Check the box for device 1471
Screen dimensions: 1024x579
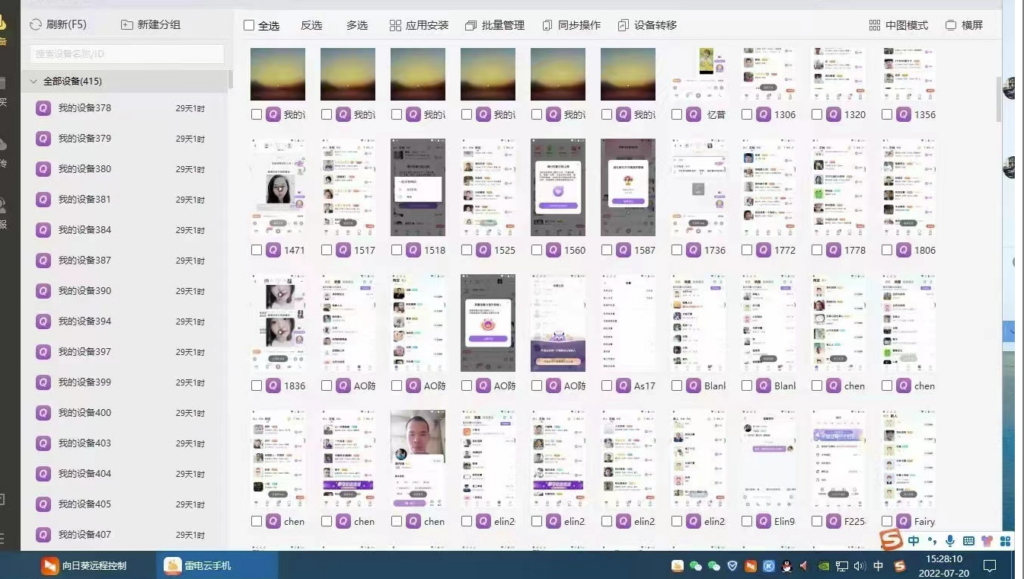257,250
